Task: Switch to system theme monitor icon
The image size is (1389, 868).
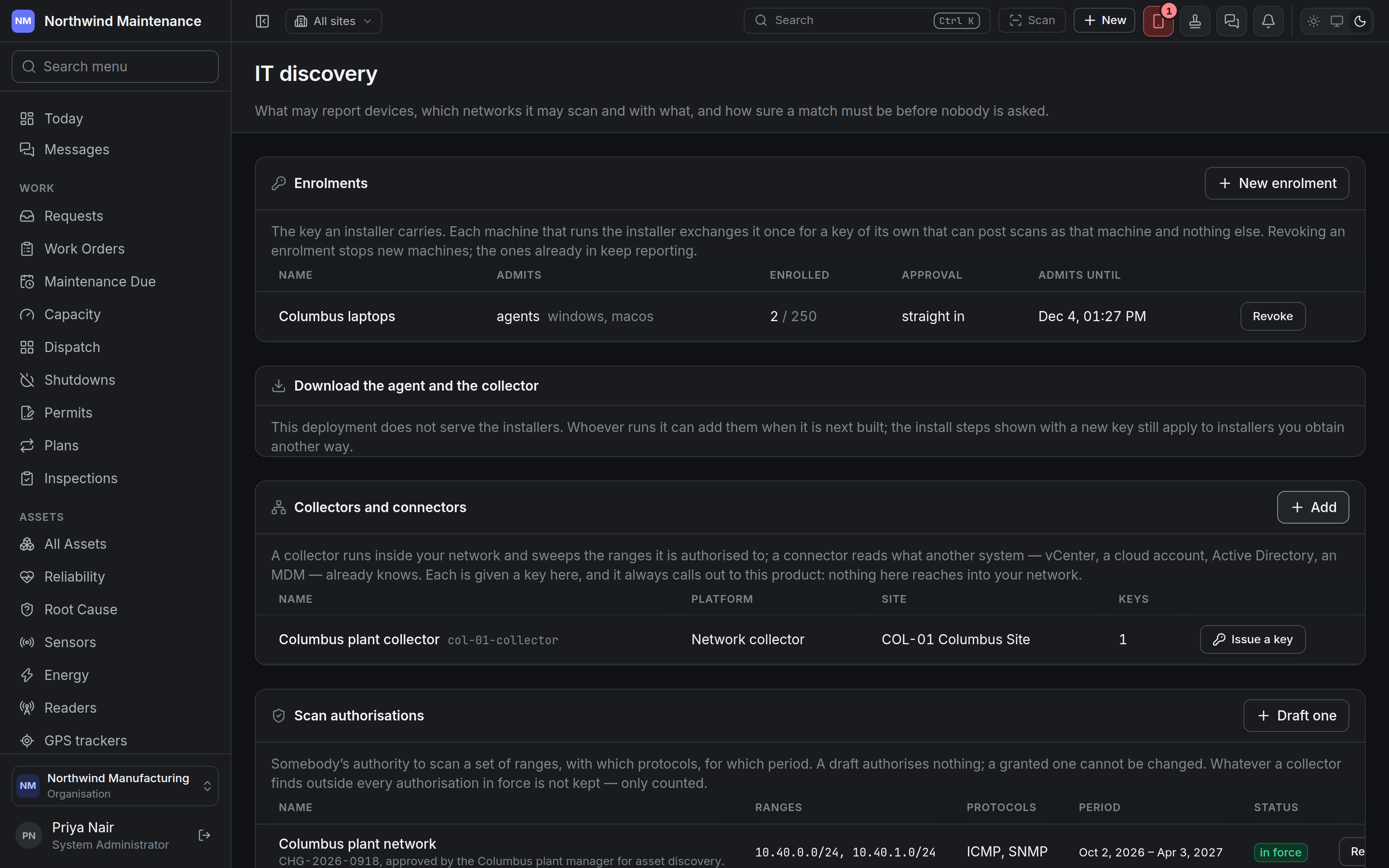Action: coord(1337,21)
